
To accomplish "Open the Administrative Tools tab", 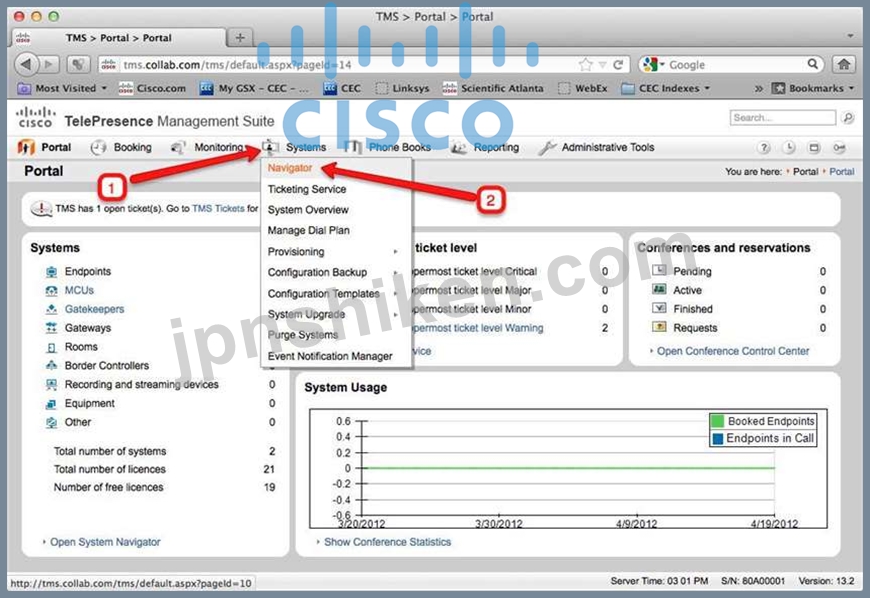I will (597, 148).
